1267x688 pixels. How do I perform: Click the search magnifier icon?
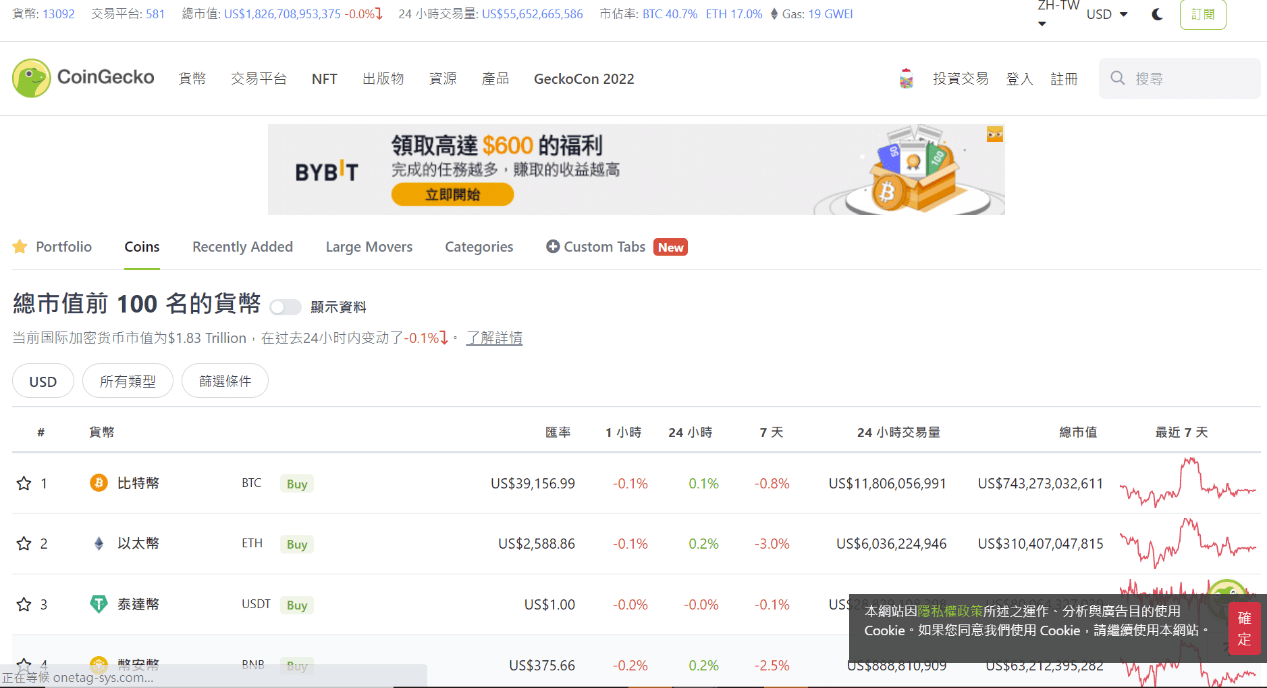coord(1118,77)
